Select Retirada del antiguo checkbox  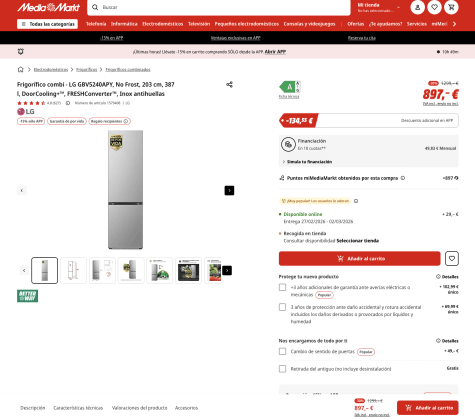(x=282, y=369)
